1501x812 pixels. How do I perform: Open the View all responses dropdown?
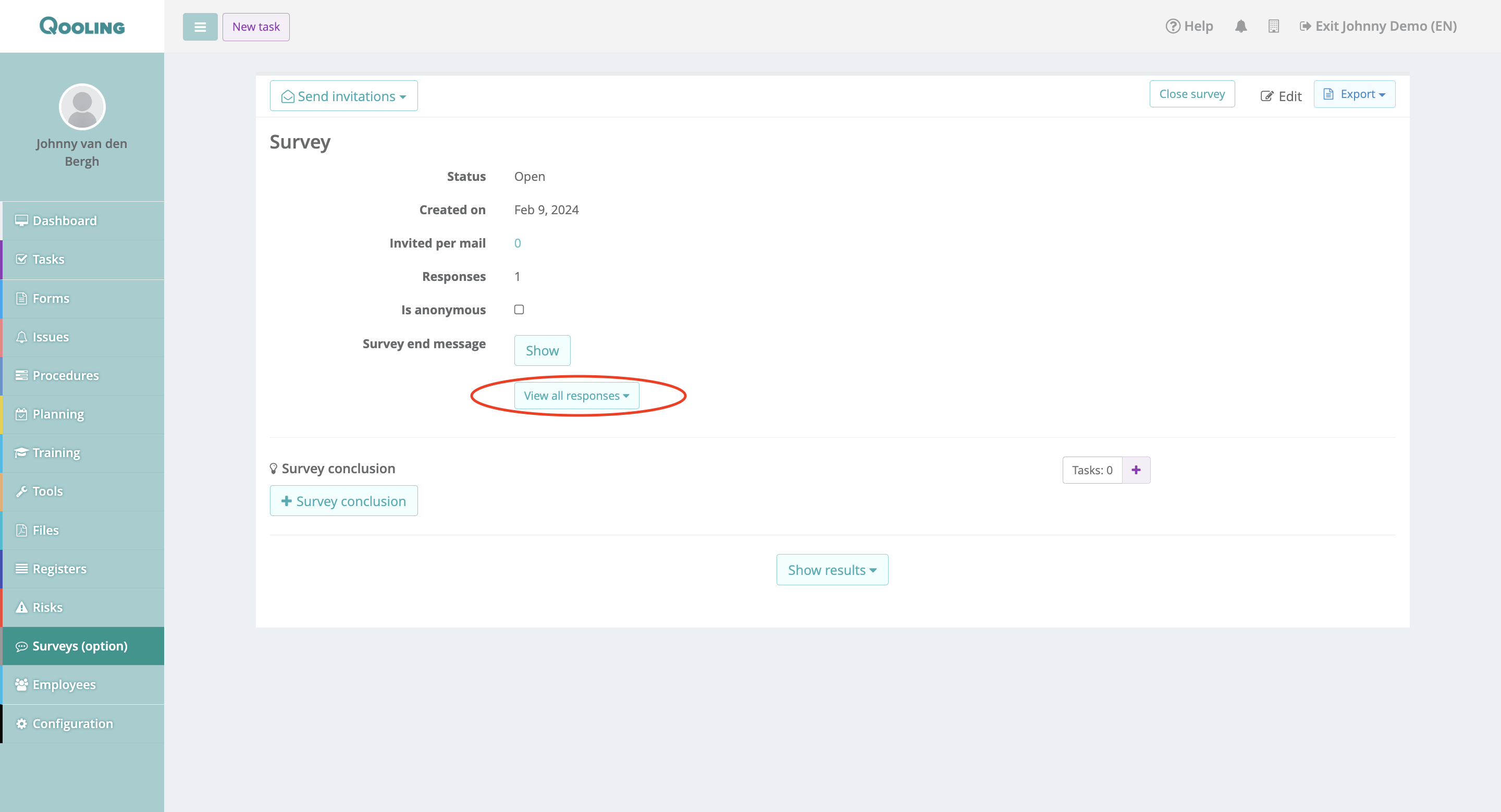pos(576,396)
